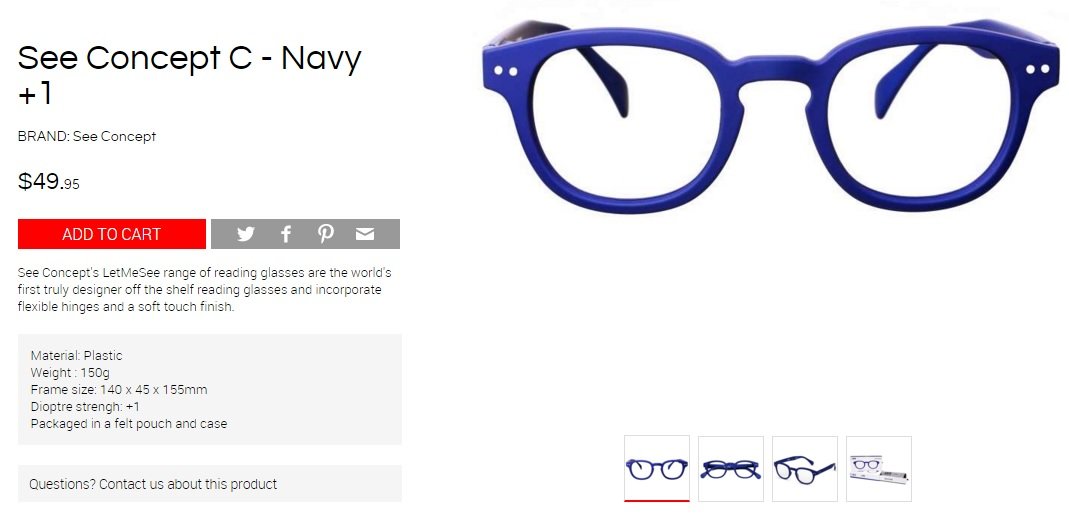Click the red ADD TO CART button
The width and height of the screenshot is (1069, 514).
click(x=112, y=234)
